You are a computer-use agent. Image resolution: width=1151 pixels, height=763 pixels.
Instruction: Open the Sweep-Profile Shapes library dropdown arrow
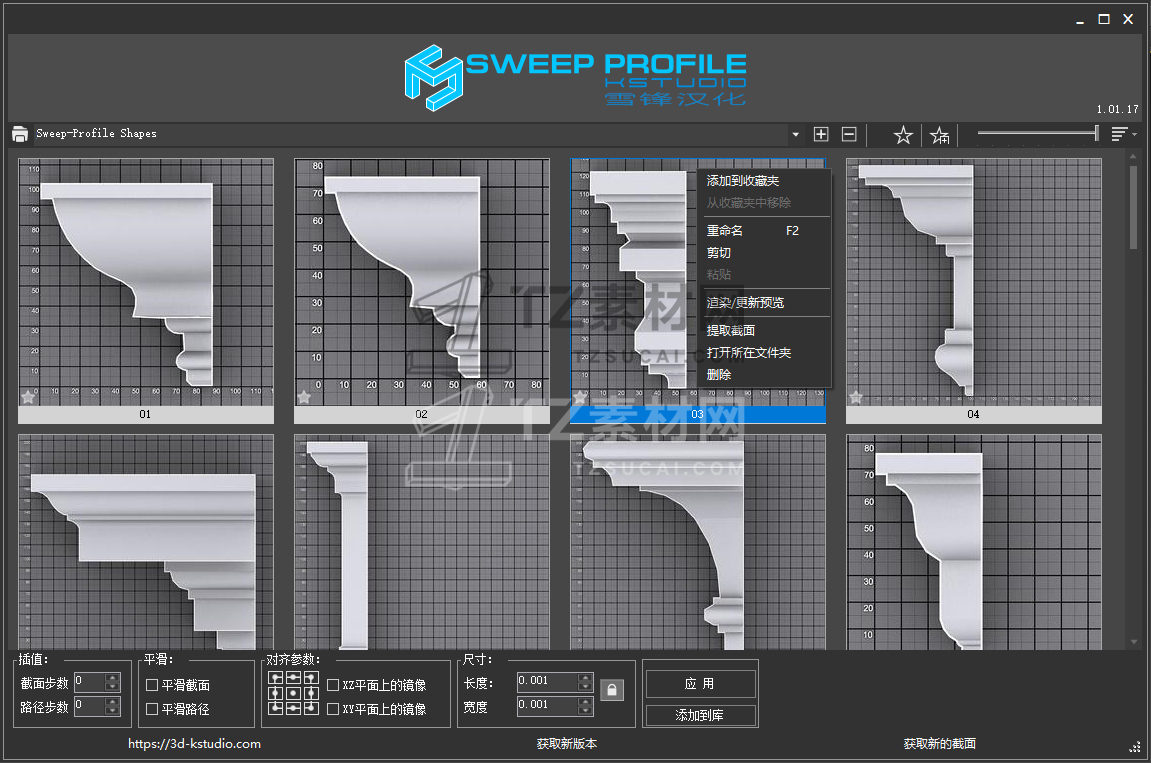(x=795, y=134)
